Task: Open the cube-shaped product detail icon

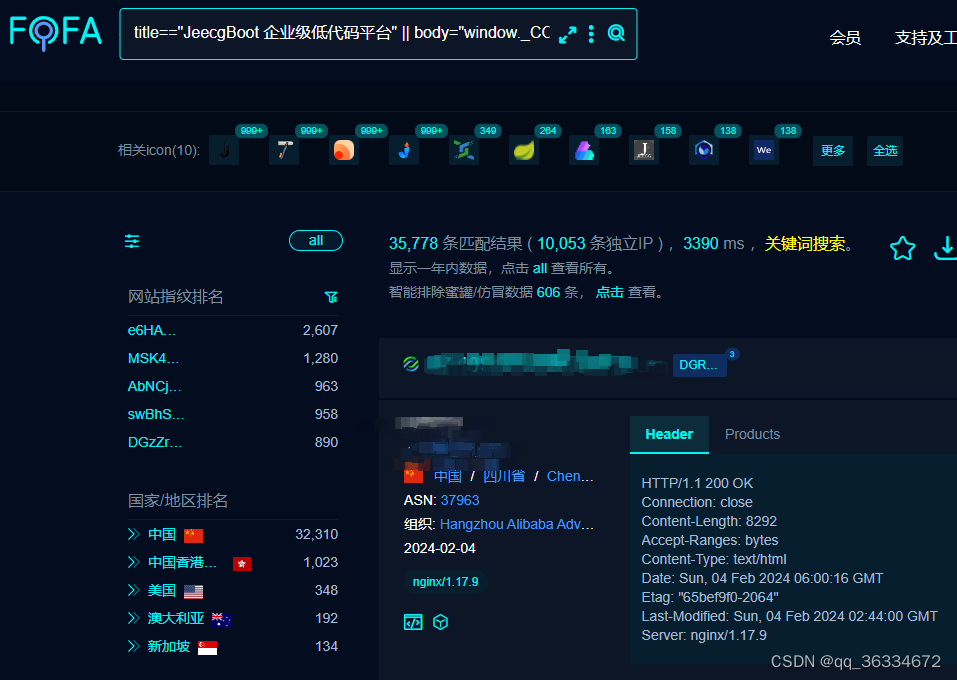Action: [441, 622]
